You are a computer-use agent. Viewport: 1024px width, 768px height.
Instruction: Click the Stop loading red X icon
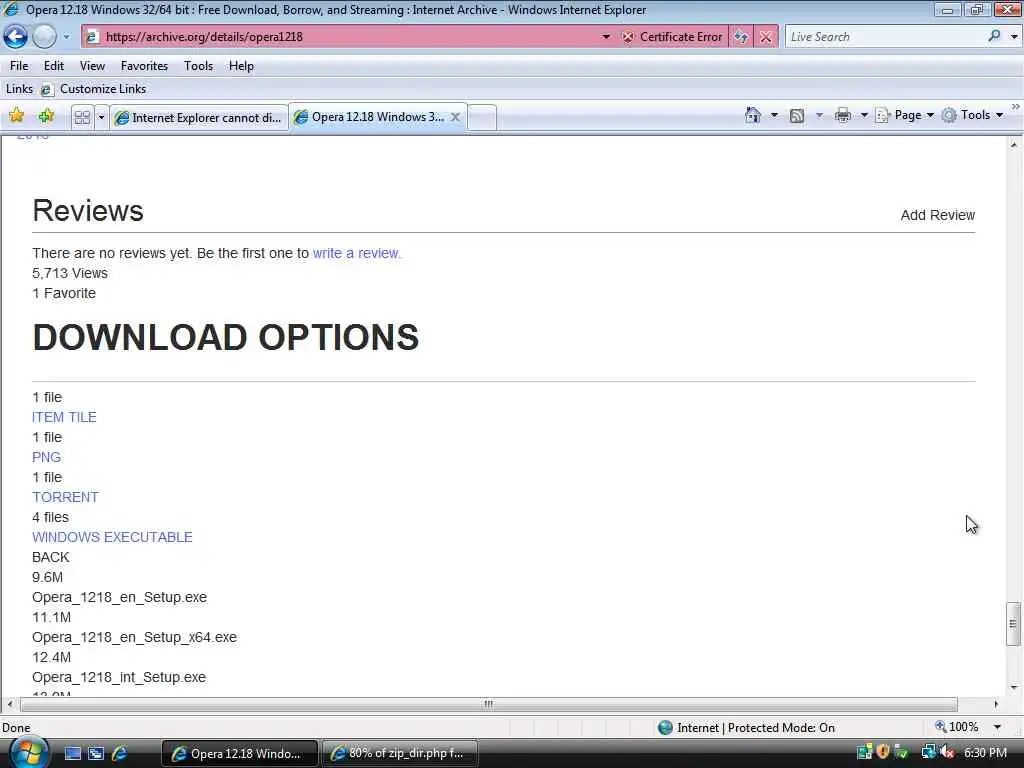coord(766,37)
